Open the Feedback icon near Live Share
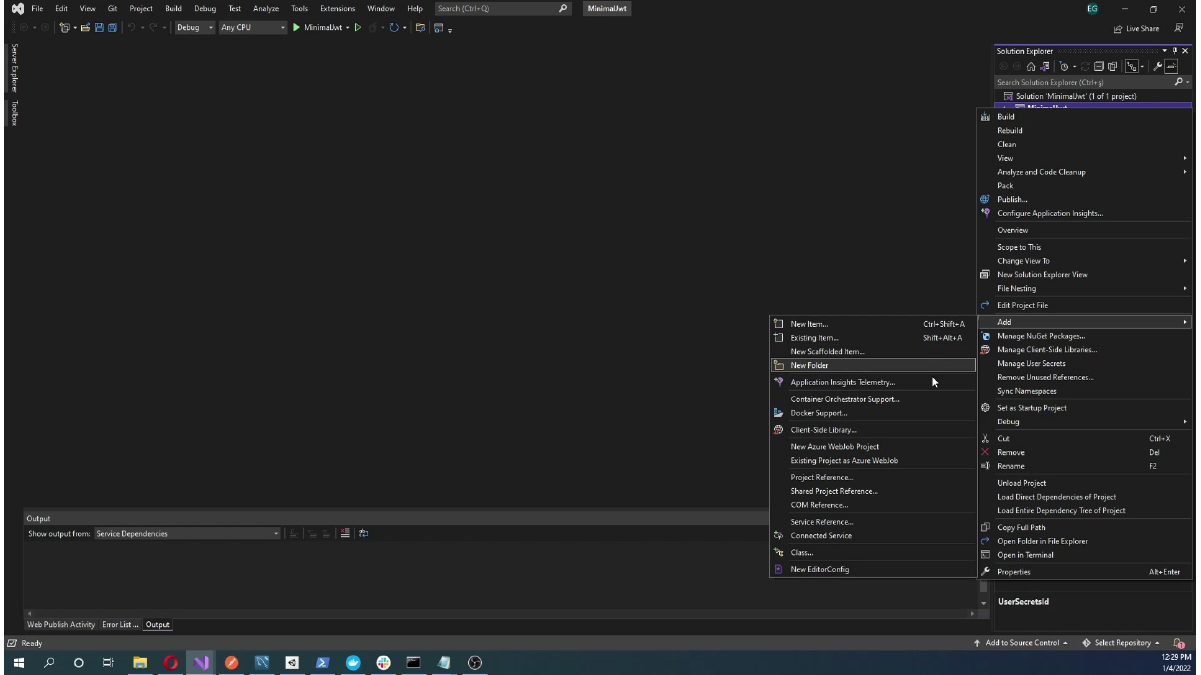 tap(1179, 28)
